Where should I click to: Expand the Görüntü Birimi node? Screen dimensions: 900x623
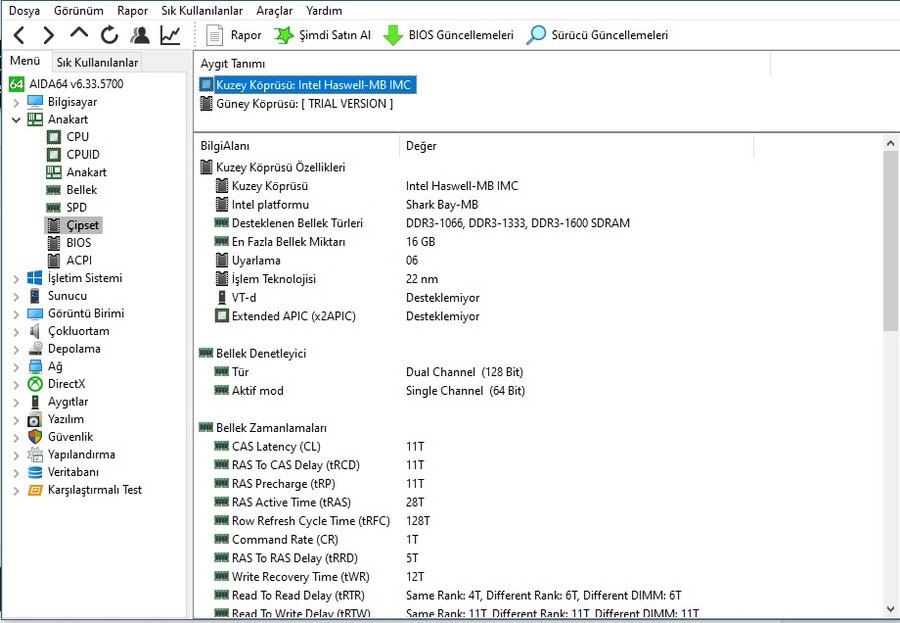click(x=16, y=314)
